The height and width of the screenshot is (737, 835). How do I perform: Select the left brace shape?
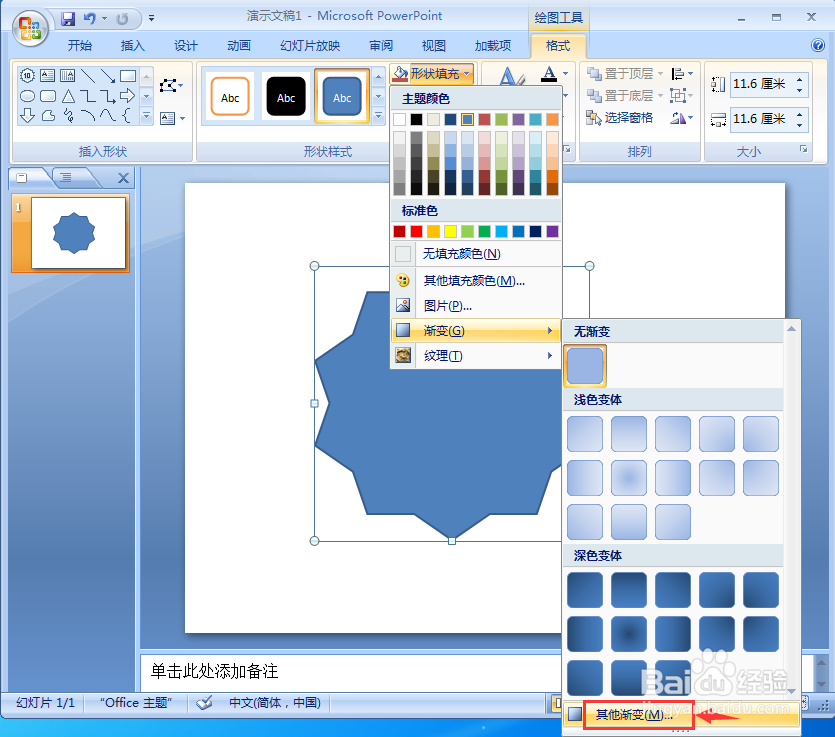[127, 115]
